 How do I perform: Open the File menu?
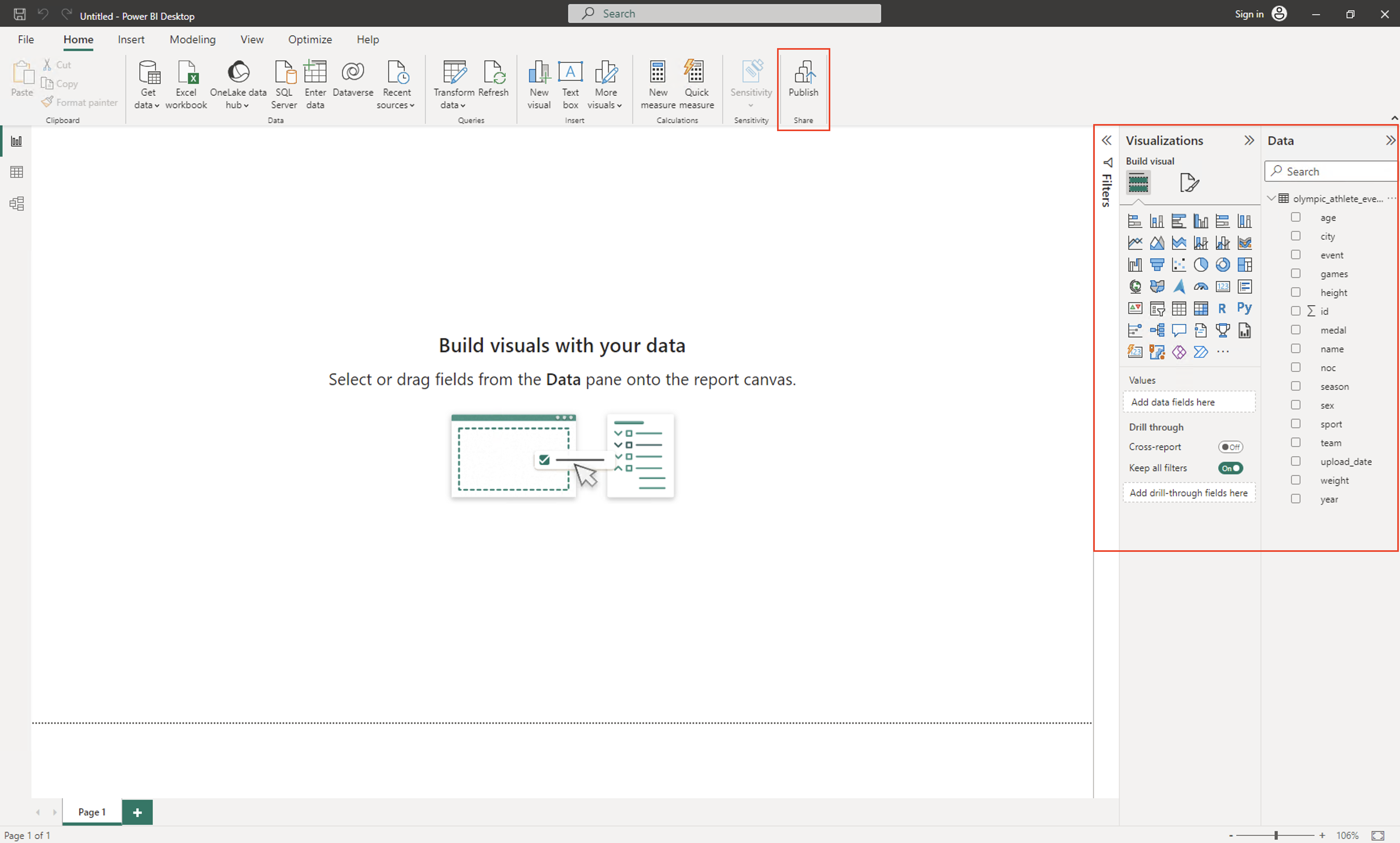[25, 39]
